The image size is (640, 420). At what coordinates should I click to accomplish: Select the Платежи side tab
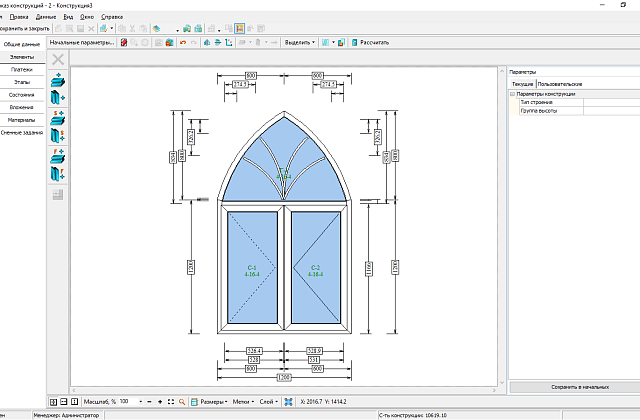click(x=22, y=70)
